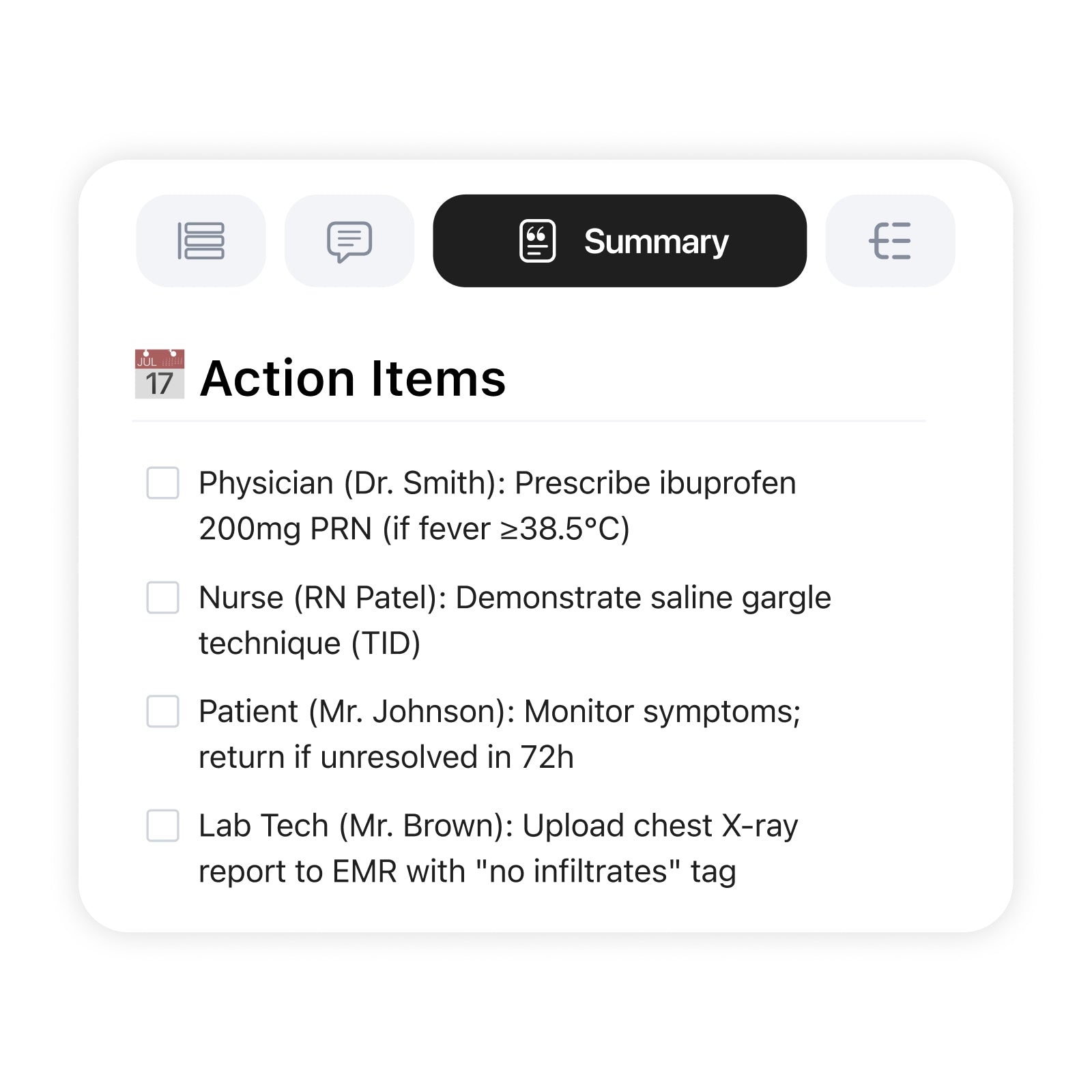Click the quote document icon in Summary
1092x1092 pixels.
point(537,241)
